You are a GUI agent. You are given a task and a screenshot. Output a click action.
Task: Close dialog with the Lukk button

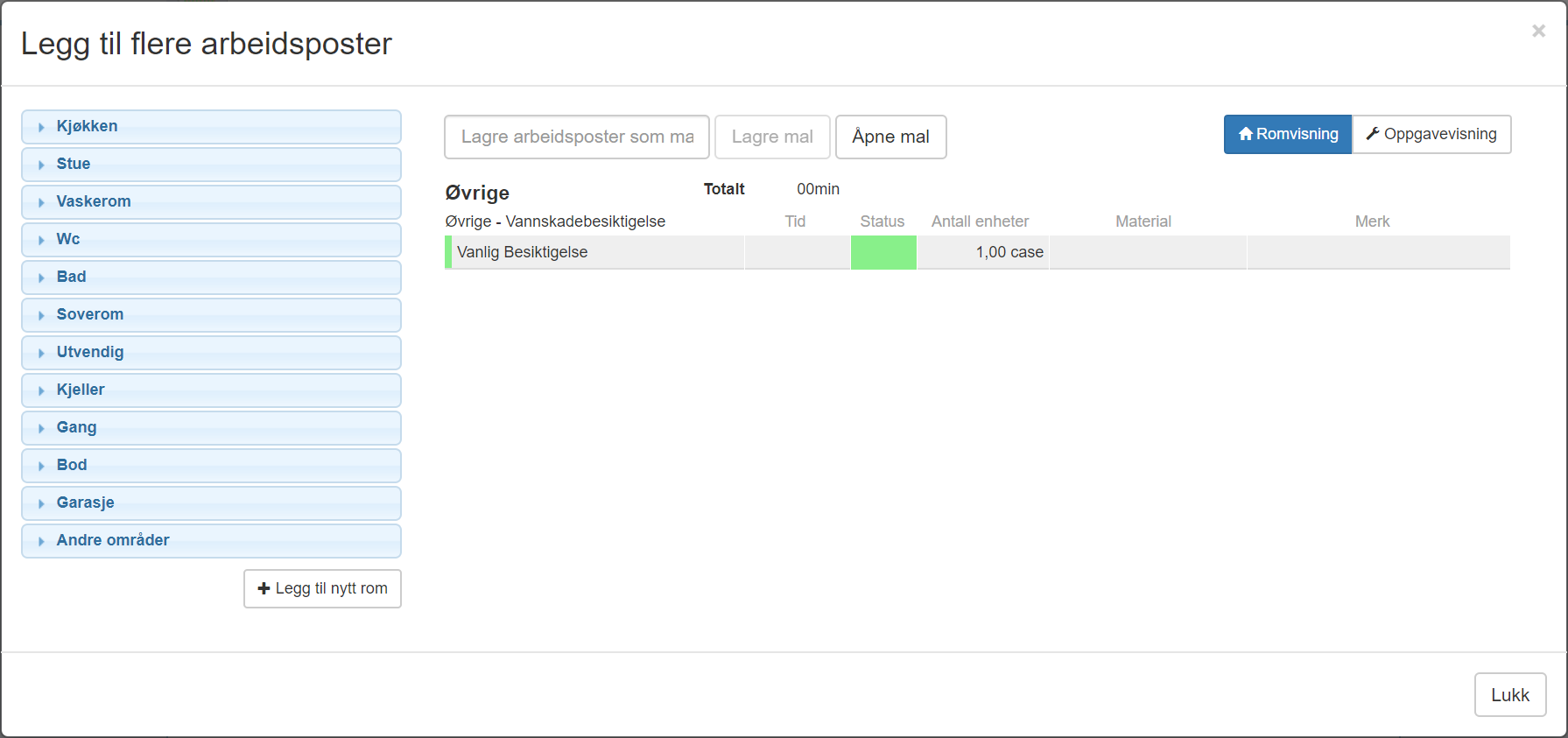[1509, 695]
